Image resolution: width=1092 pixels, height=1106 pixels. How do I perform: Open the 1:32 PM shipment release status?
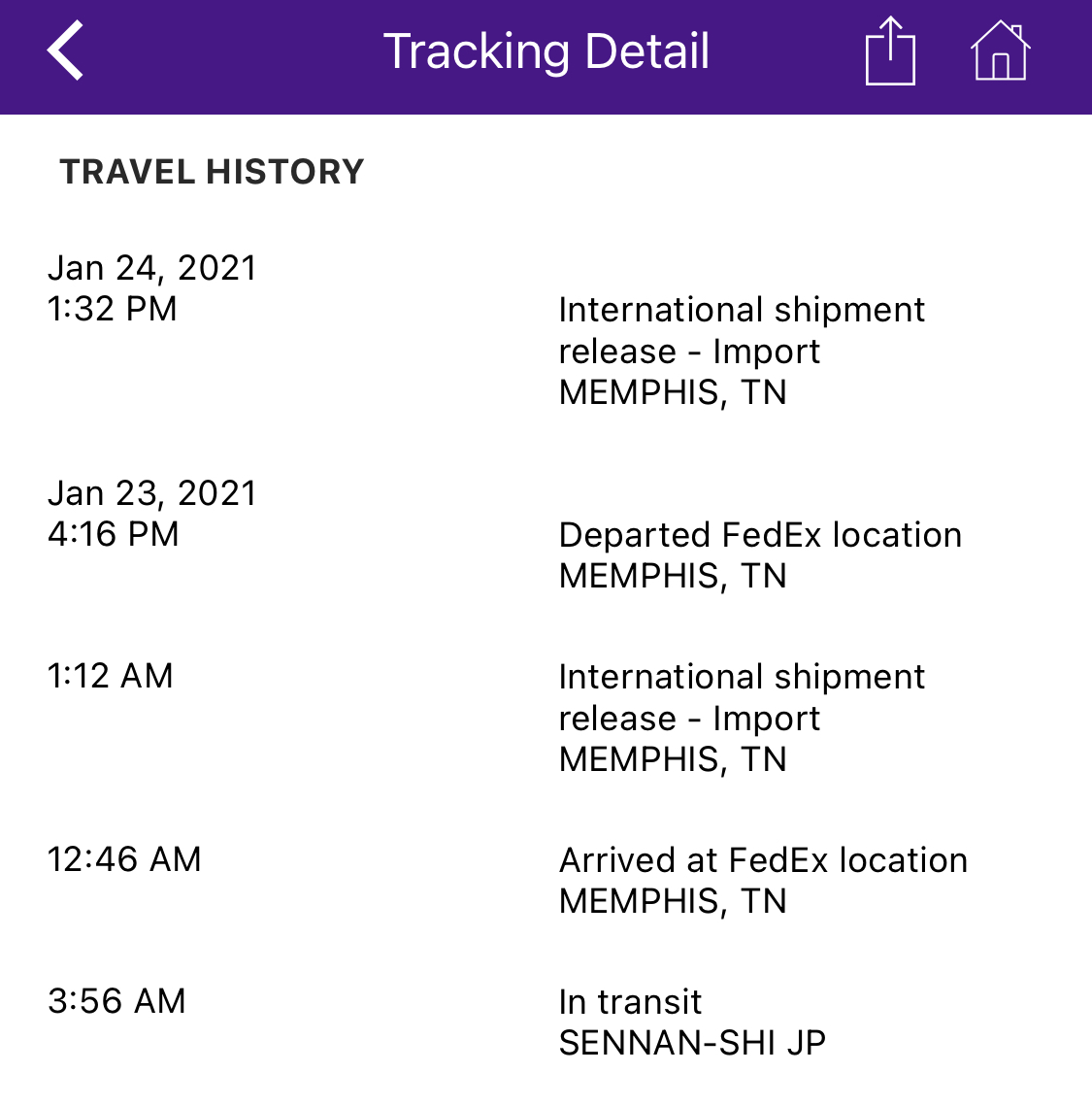tap(742, 330)
